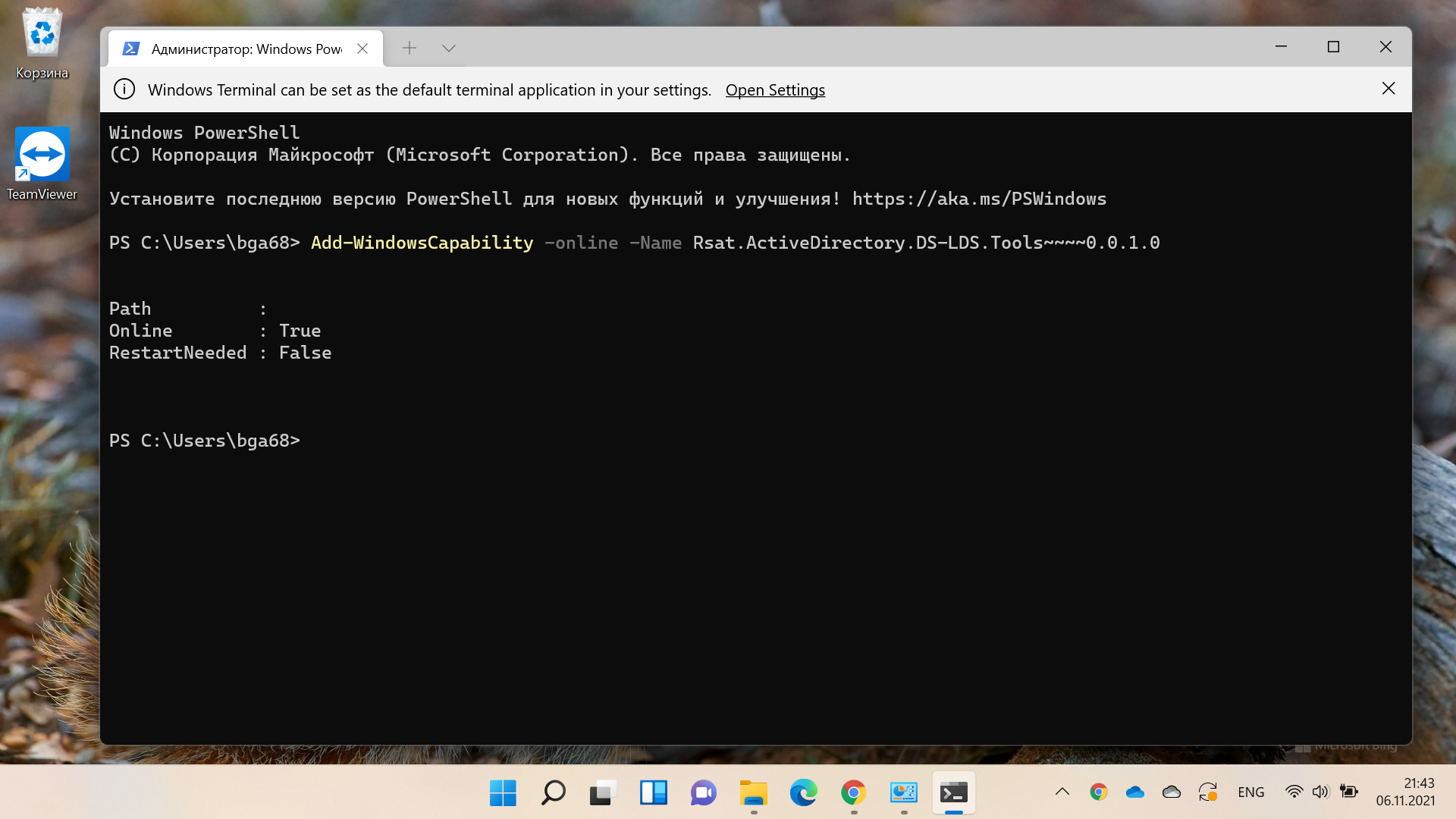Click the Open Settings link
This screenshot has height=819, width=1456.
coord(775,89)
